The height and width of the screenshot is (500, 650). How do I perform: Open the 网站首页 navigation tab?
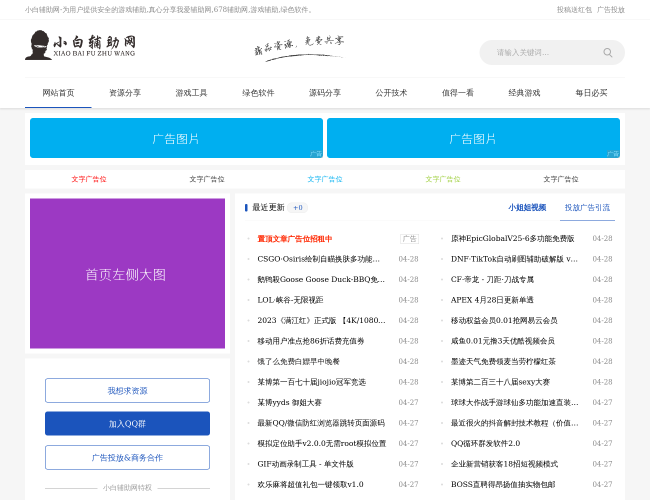(58, 93)
